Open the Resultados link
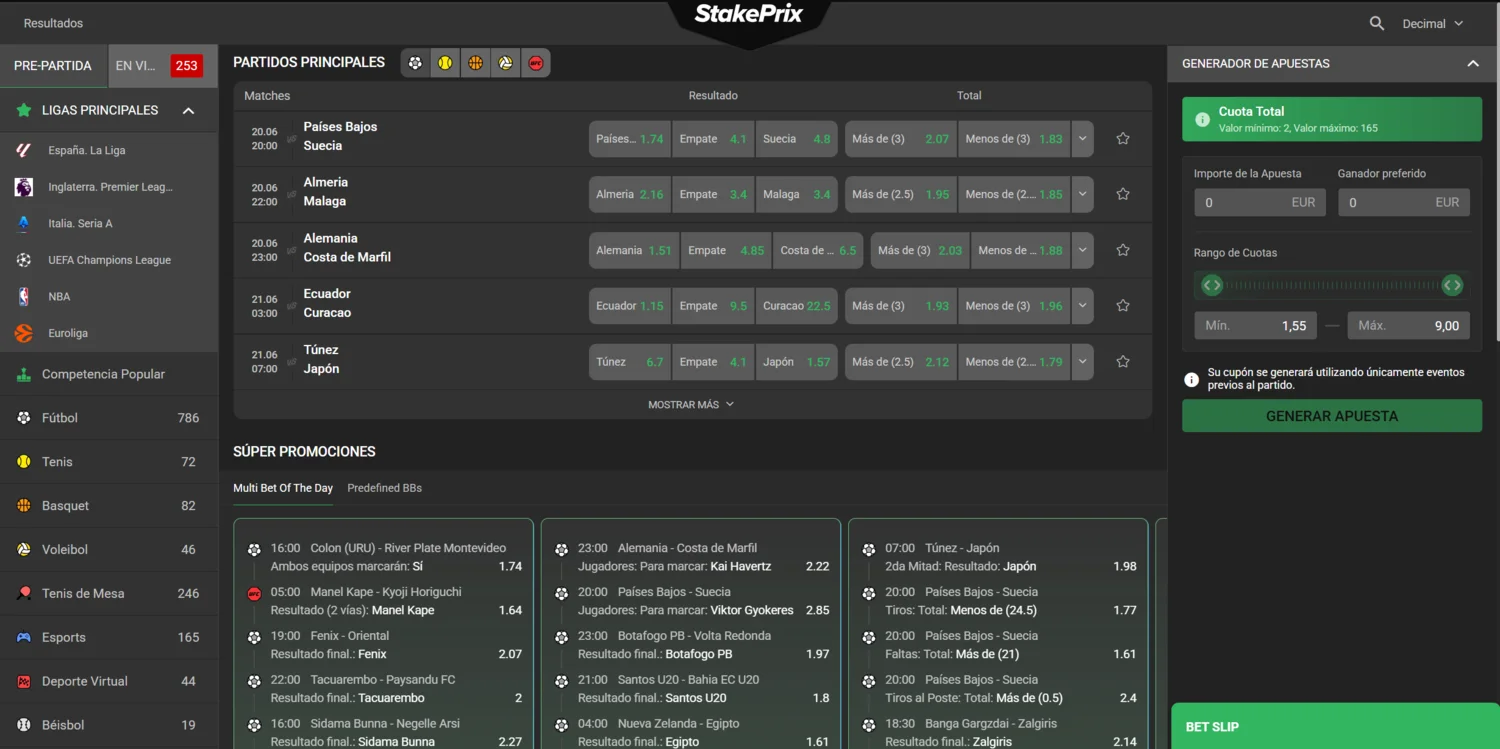Image resolution: width=1500 pixels, height=749 pixels. [53, 23]
